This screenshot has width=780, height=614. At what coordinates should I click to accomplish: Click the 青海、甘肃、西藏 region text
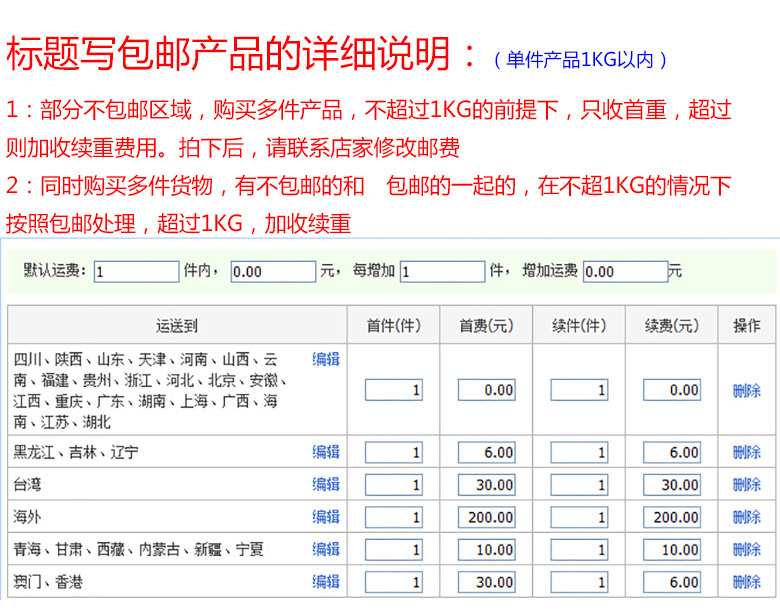click(138, 549)
